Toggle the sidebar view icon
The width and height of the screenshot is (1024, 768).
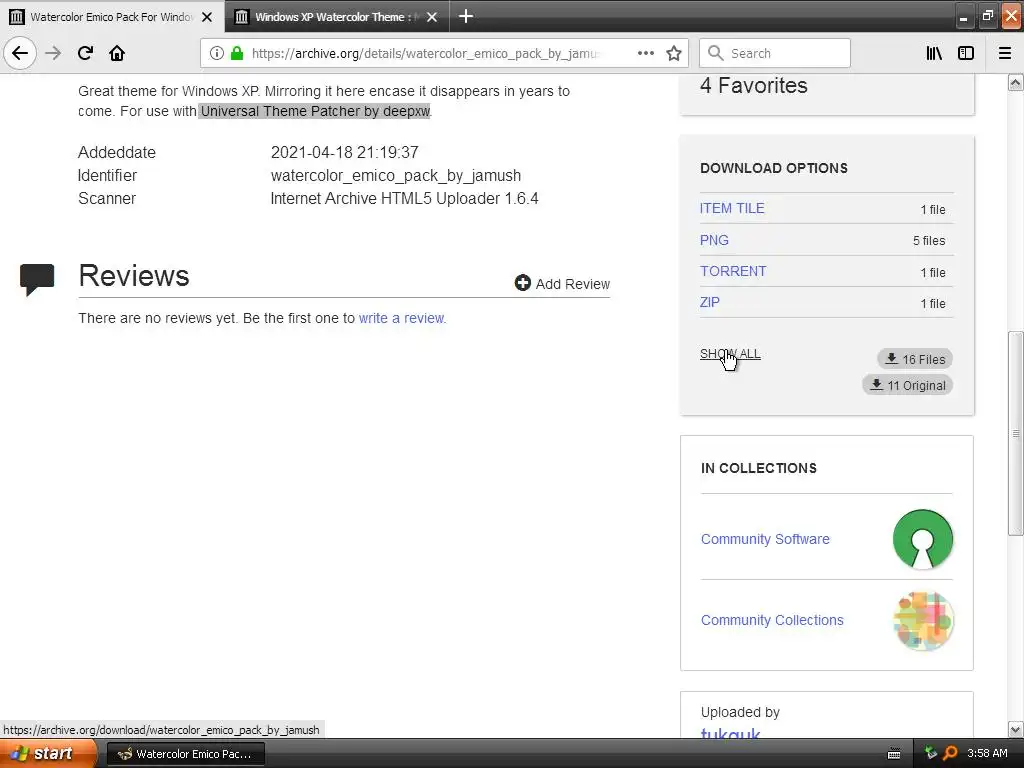pos(966,53)
